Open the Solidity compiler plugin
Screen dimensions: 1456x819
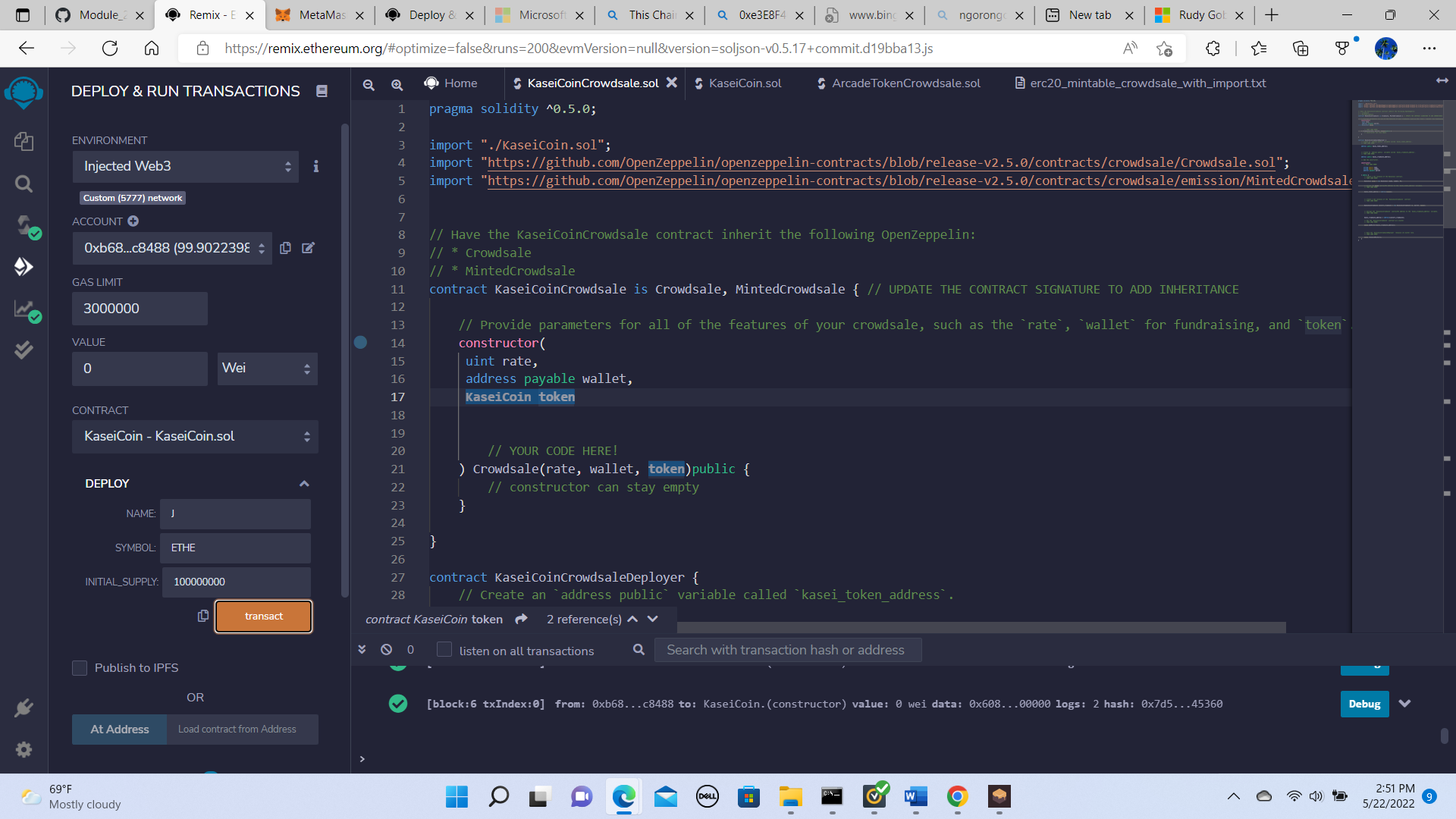[24, 226]
